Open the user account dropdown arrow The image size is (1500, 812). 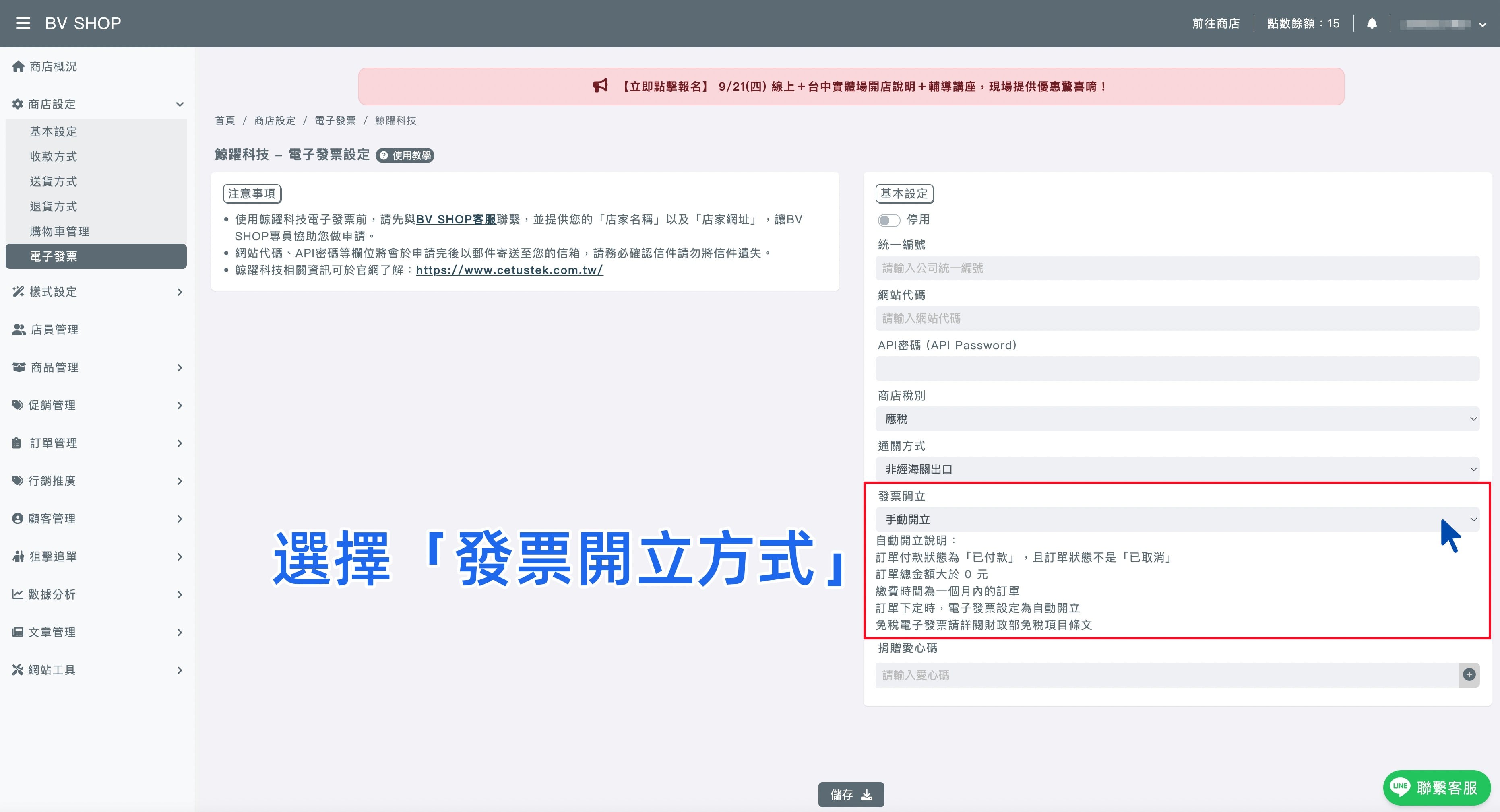pyautogui.click(x=1483, y=25)
